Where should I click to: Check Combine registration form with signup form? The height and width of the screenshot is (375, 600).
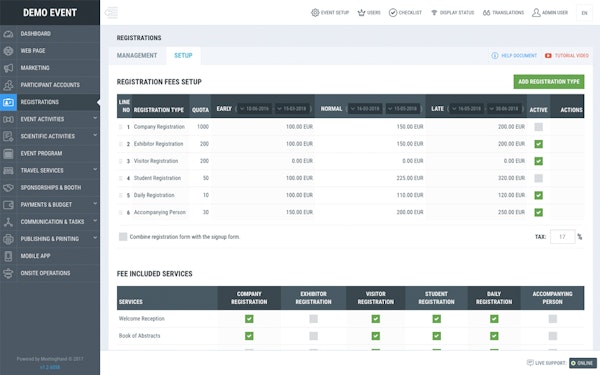pyautogui.click(x=123, y=237)
